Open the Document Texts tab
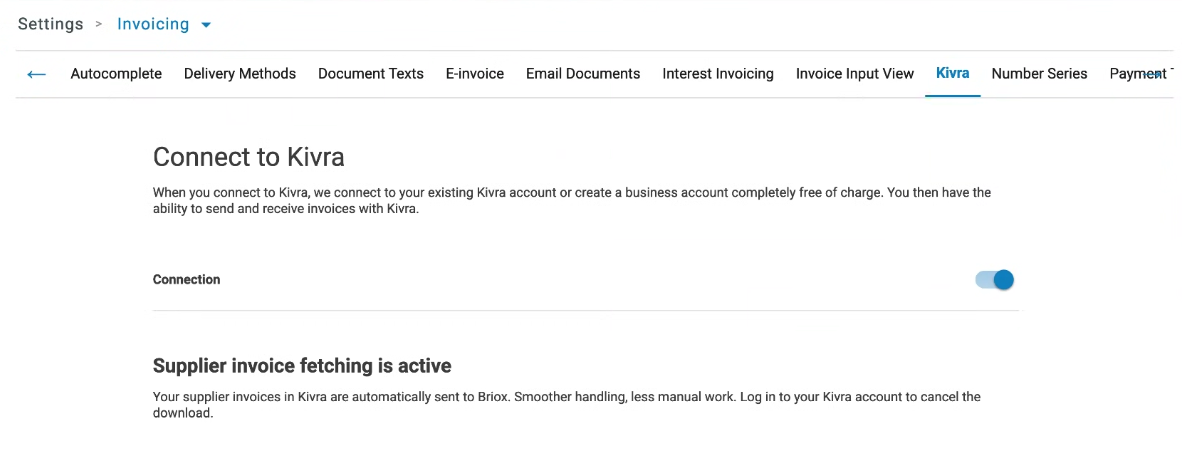Viewport: 1182px width, 462px height. (371, 74)
